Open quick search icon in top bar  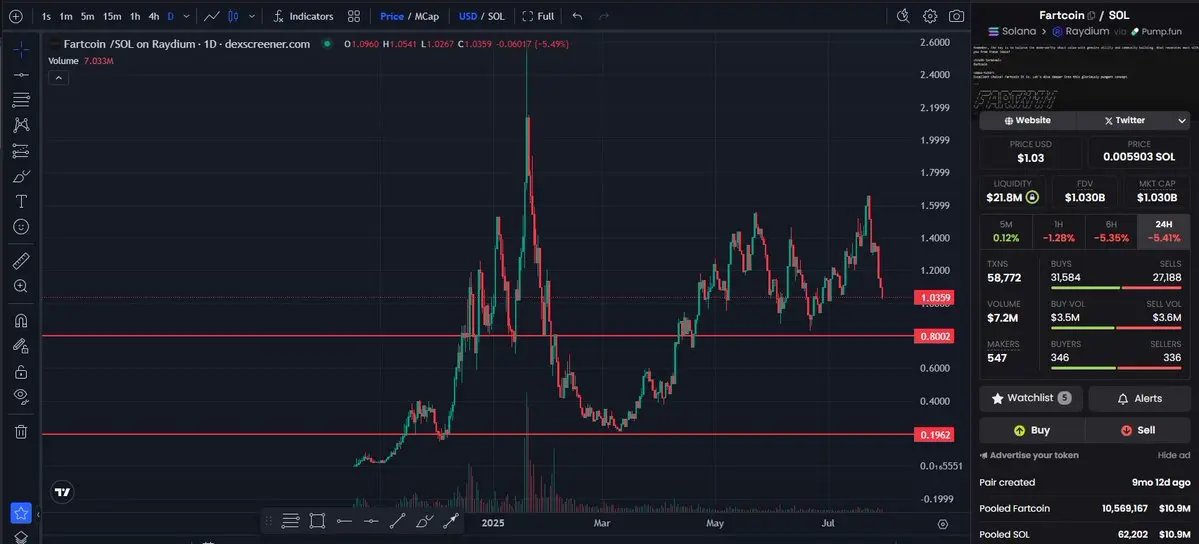(903, 16)
